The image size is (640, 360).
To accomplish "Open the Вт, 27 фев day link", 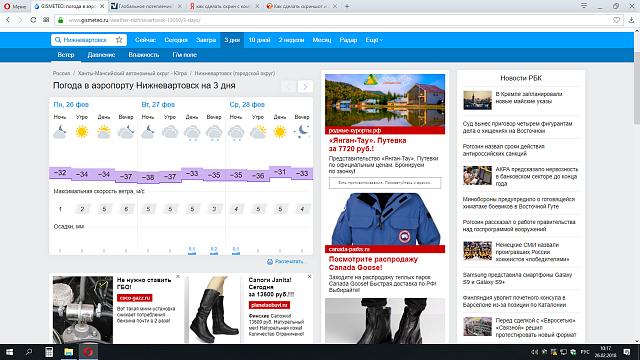I will [158, 104].
